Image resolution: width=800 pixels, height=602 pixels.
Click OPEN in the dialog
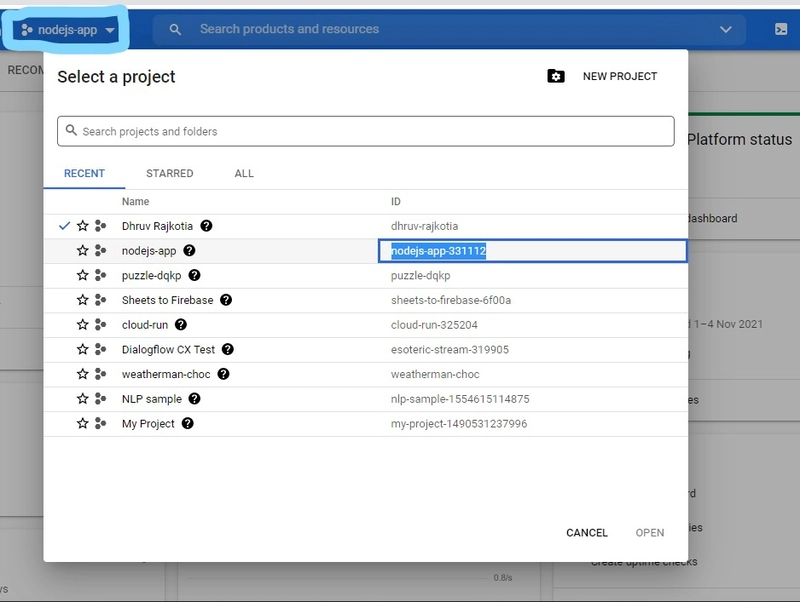[x=649, y=533]
